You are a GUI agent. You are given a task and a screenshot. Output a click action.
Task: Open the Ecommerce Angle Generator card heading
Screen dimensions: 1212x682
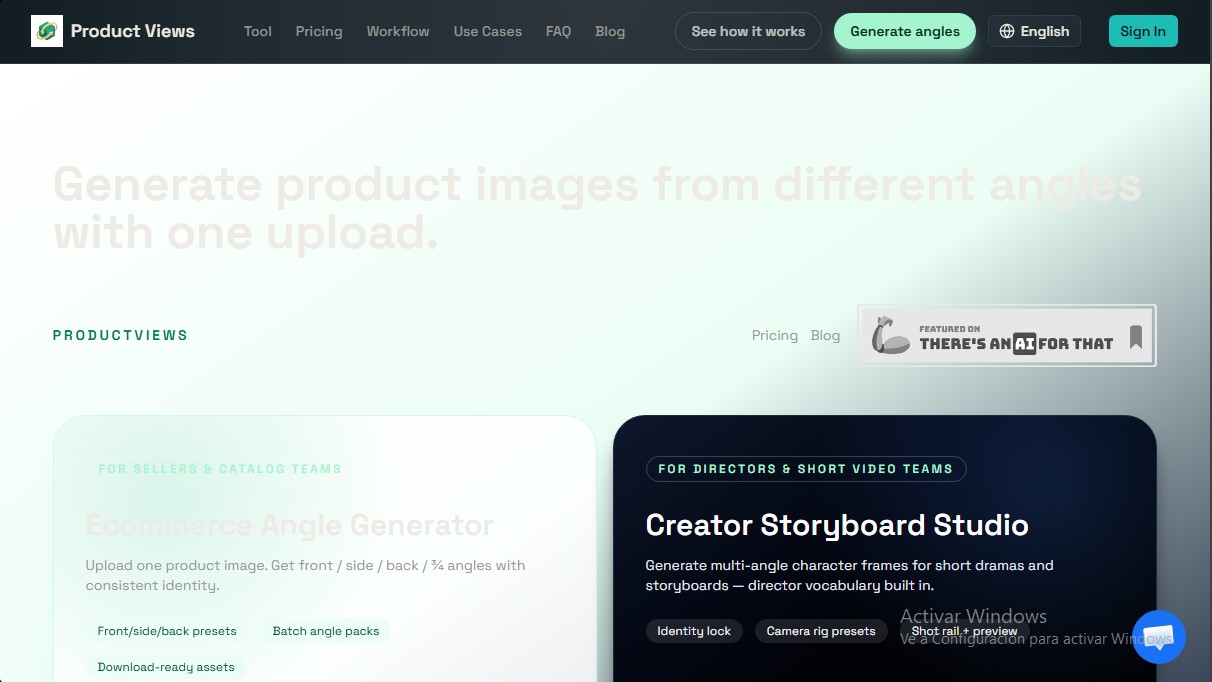coord(290,525)
